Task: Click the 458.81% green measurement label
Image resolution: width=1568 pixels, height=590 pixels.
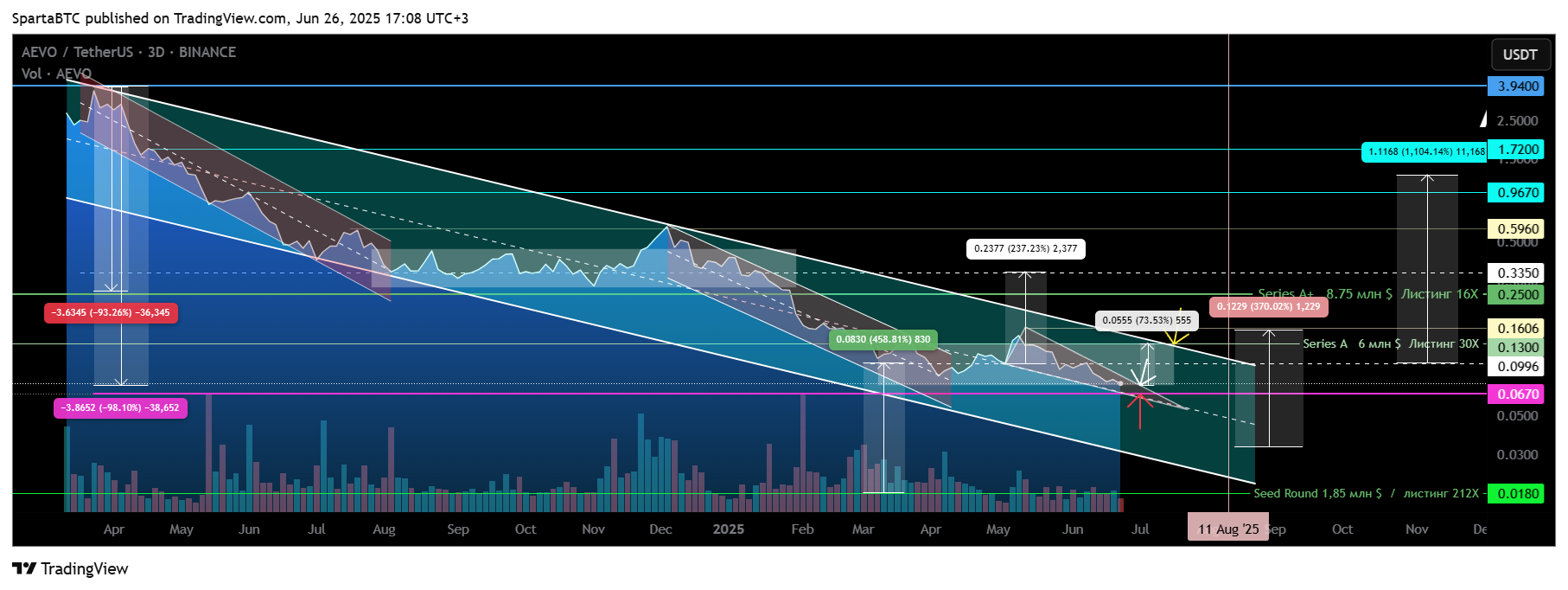Action: coord(883,339)
